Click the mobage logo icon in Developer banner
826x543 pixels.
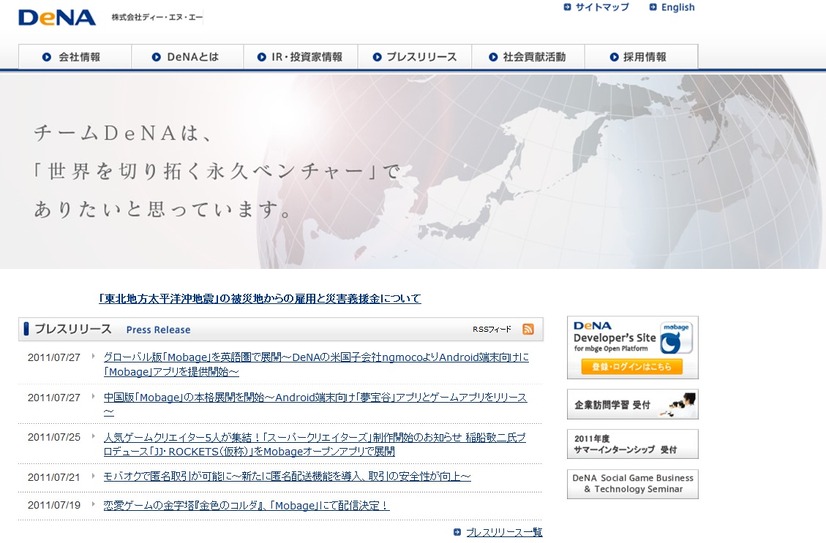point(676,338)
